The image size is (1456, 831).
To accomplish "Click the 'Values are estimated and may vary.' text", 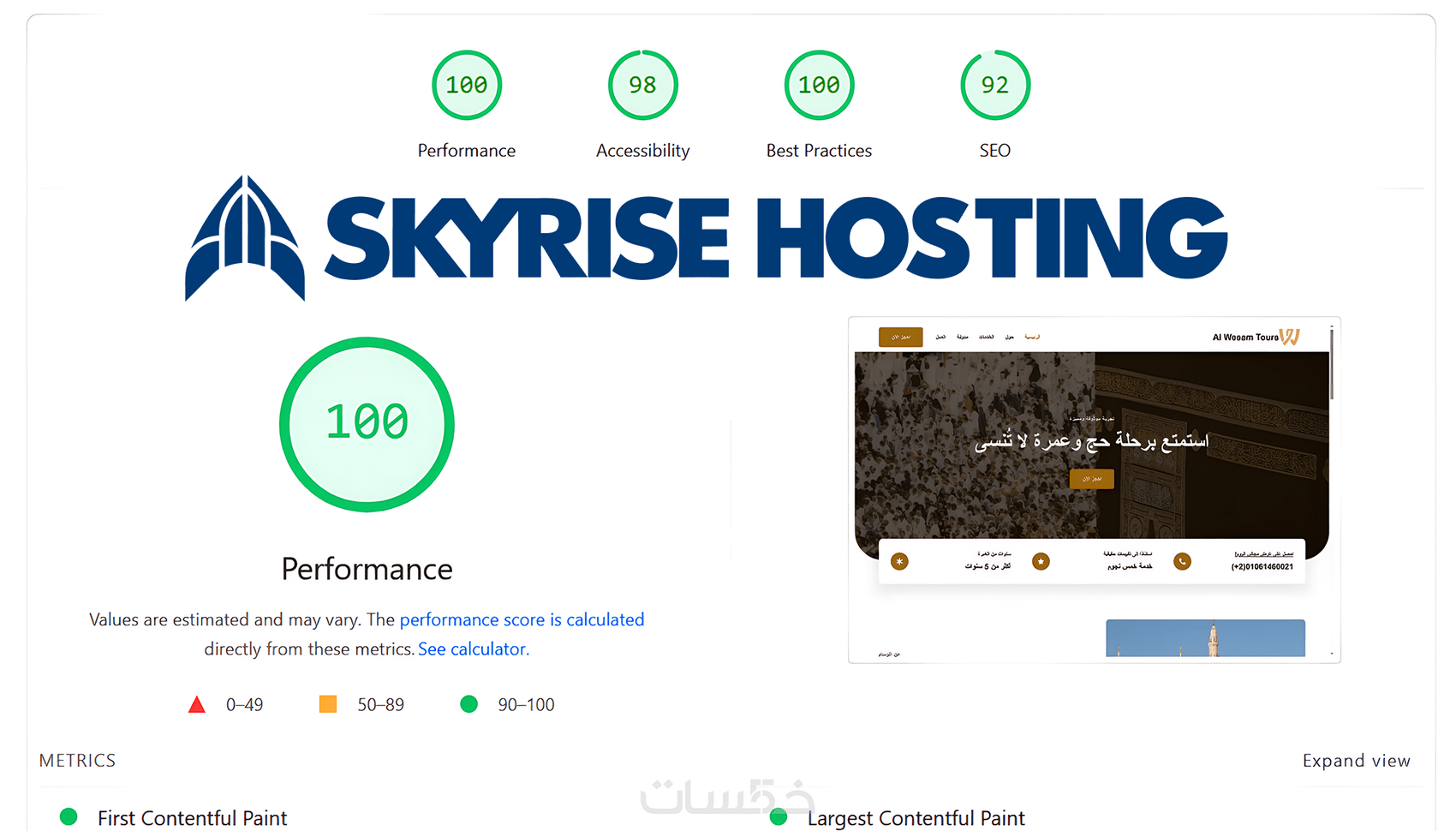I will [225, 619].
